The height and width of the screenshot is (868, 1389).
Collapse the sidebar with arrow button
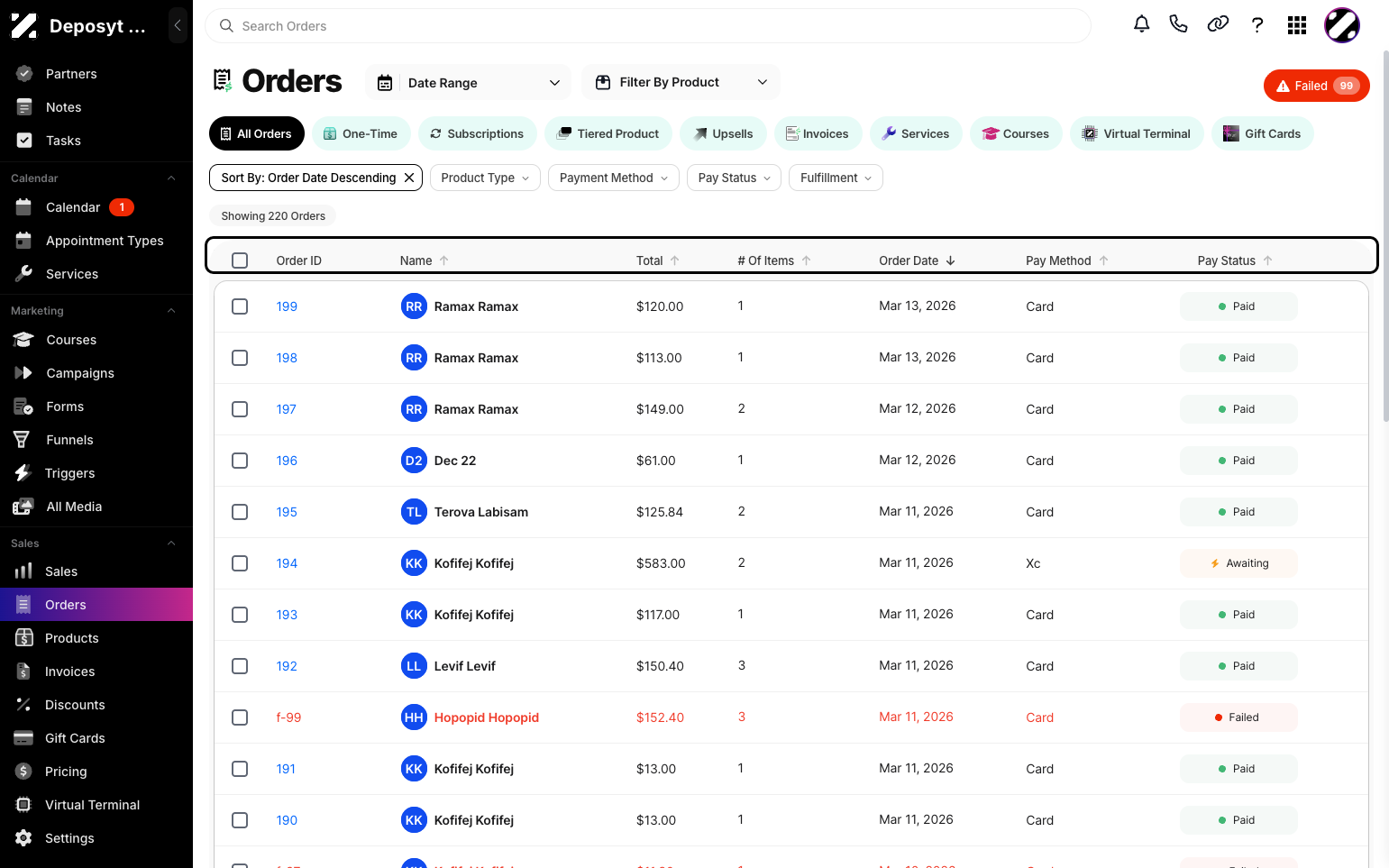[178, 25]
